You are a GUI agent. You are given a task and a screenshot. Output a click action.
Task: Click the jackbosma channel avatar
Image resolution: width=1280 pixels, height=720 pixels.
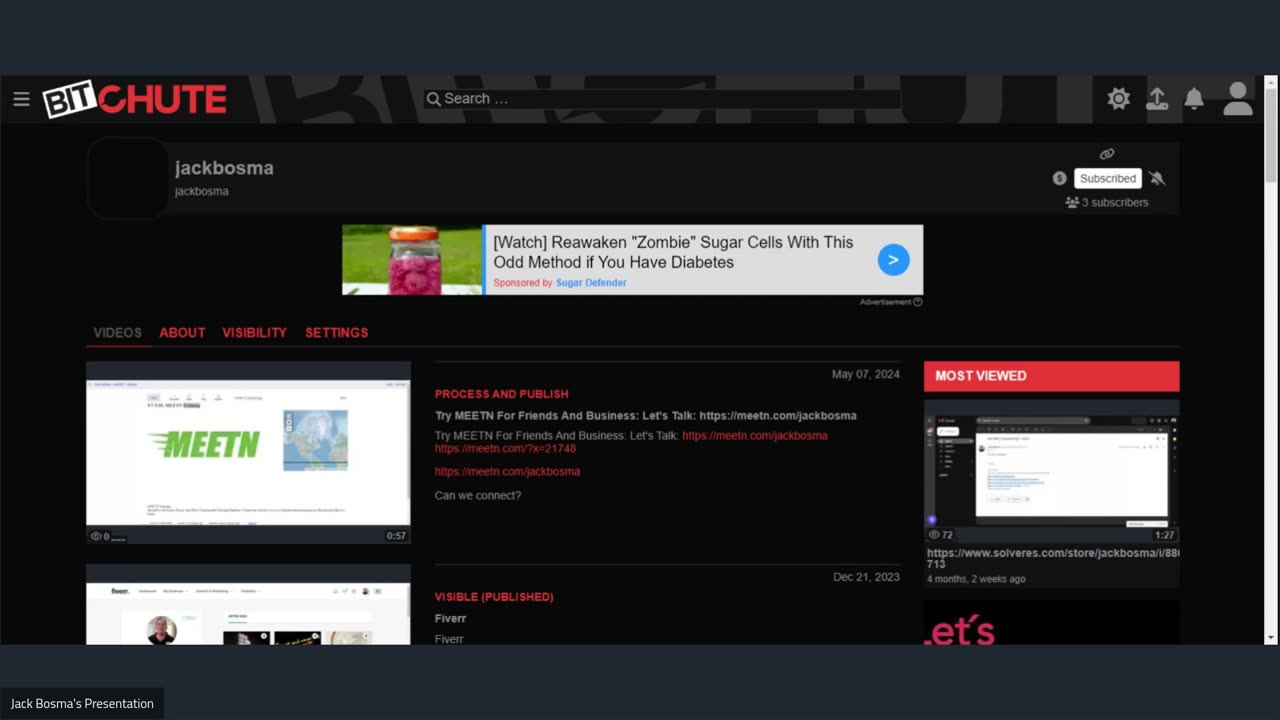[127, 179]
